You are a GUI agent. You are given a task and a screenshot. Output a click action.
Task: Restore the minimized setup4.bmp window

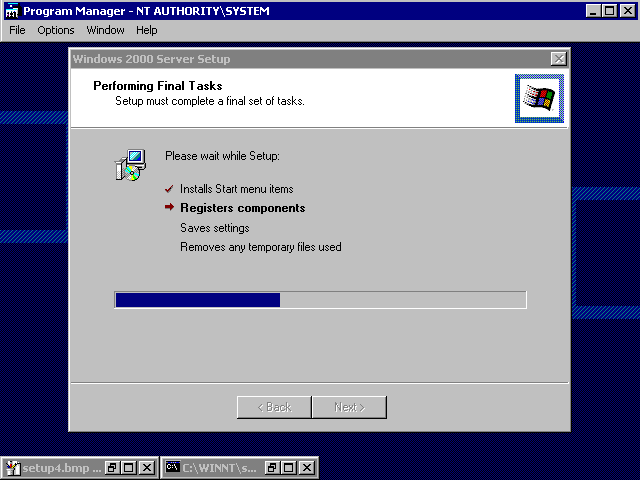click(x=113, y=467)
